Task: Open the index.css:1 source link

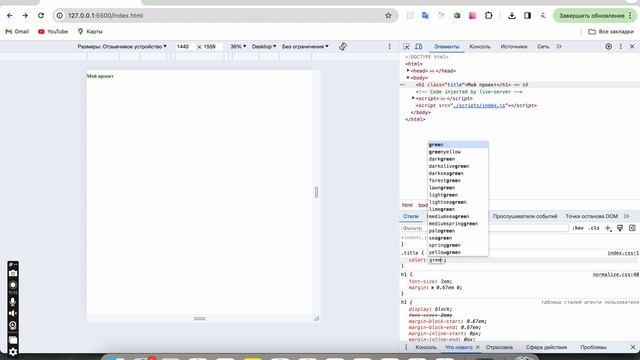Action: [623, 253]
